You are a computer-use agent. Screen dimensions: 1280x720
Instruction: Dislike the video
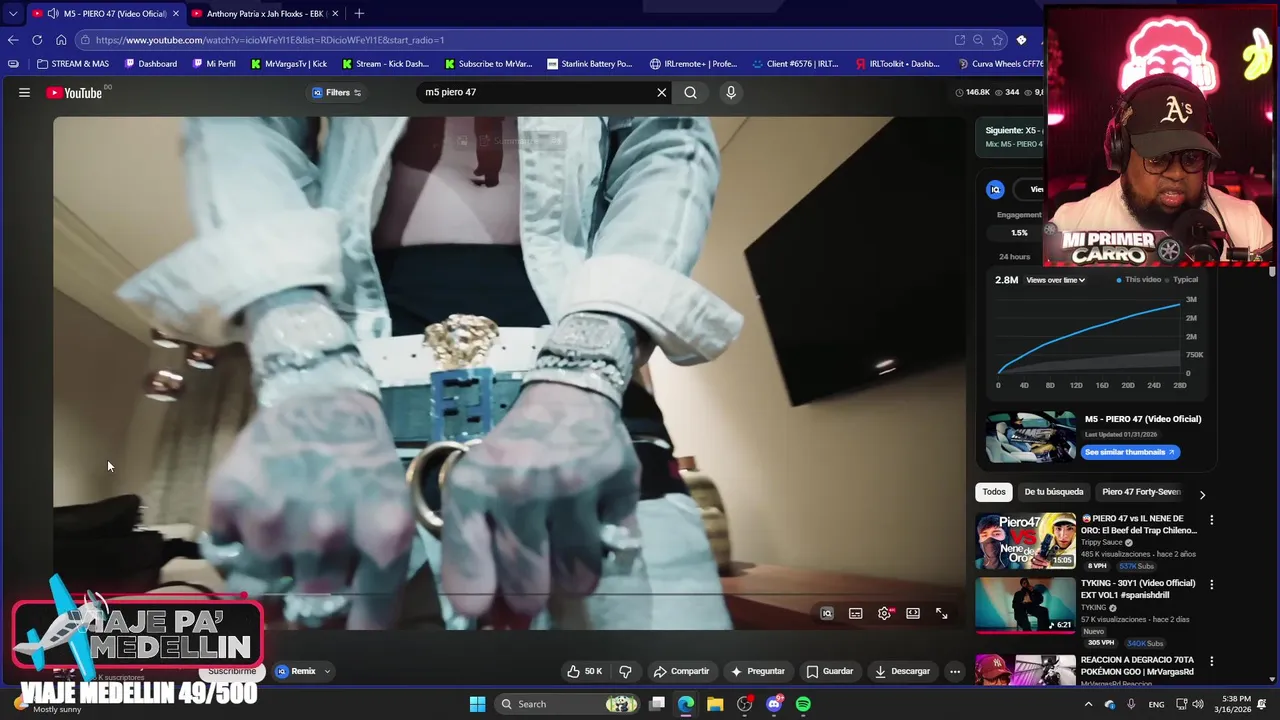pyautogui.click(x=626, y=671)
